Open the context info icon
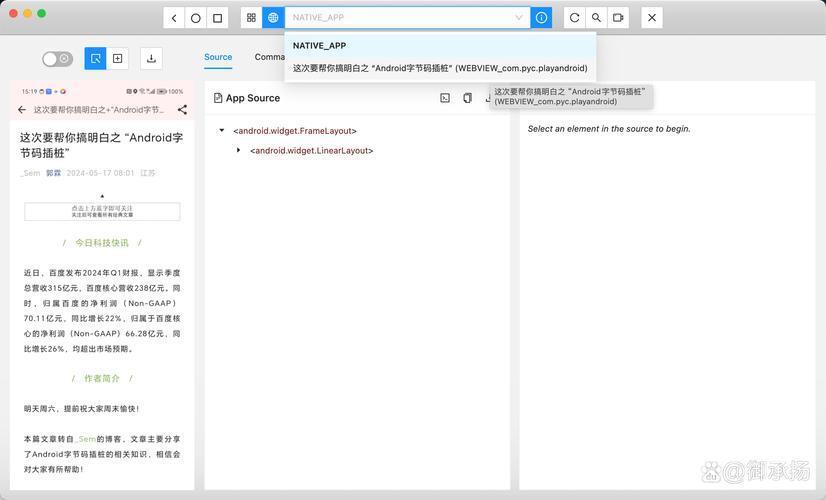Screen dimensions: 826x500 coord(541,18)
